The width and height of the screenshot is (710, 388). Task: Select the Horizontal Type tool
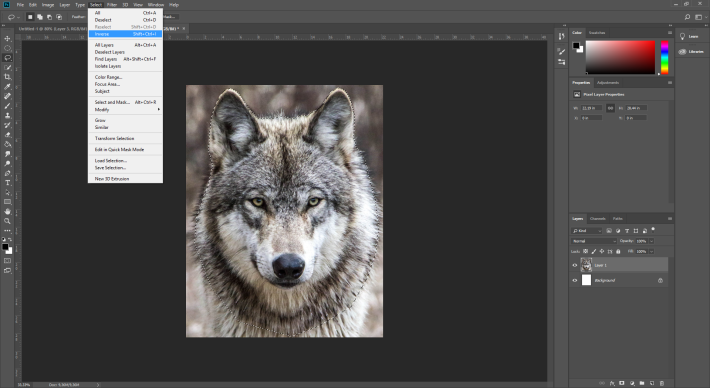coord(7,183)
